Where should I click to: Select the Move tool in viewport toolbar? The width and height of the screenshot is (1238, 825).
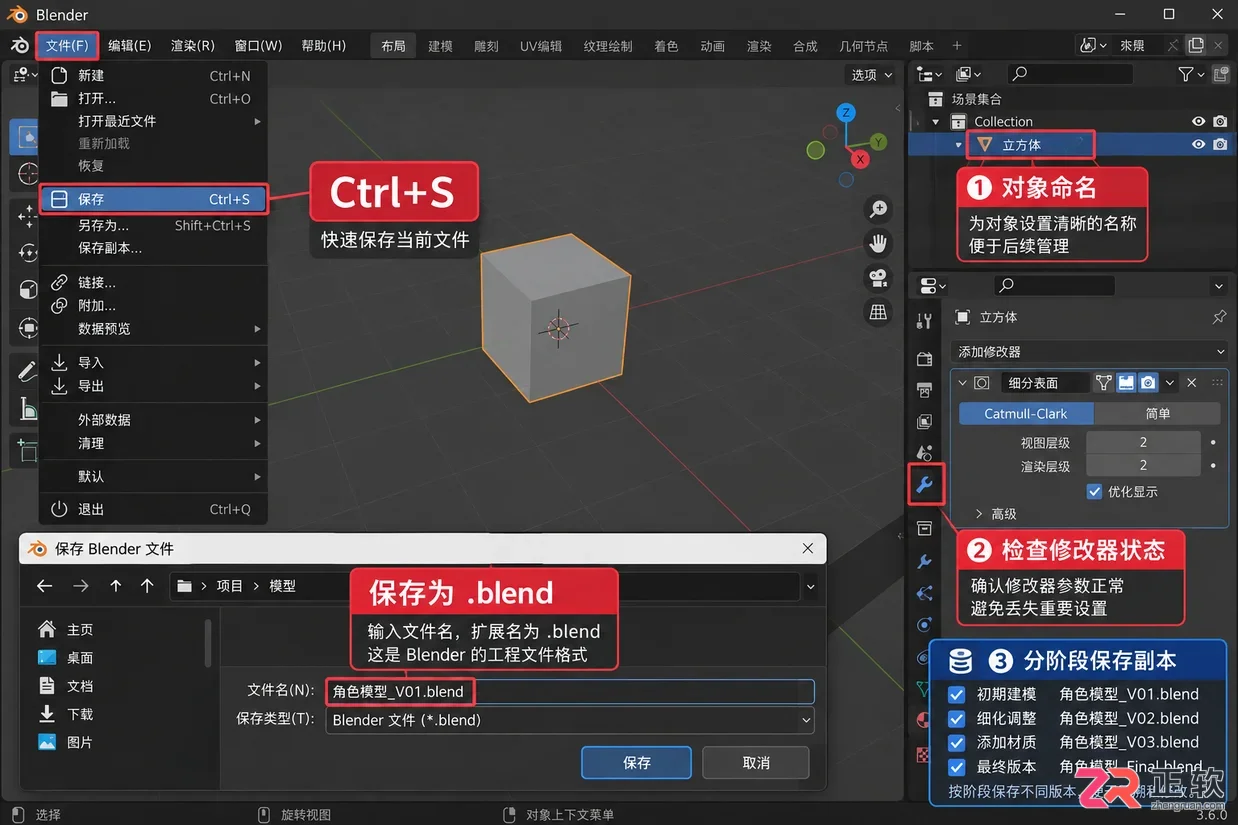pyautogui.click(x=27, y=216)
